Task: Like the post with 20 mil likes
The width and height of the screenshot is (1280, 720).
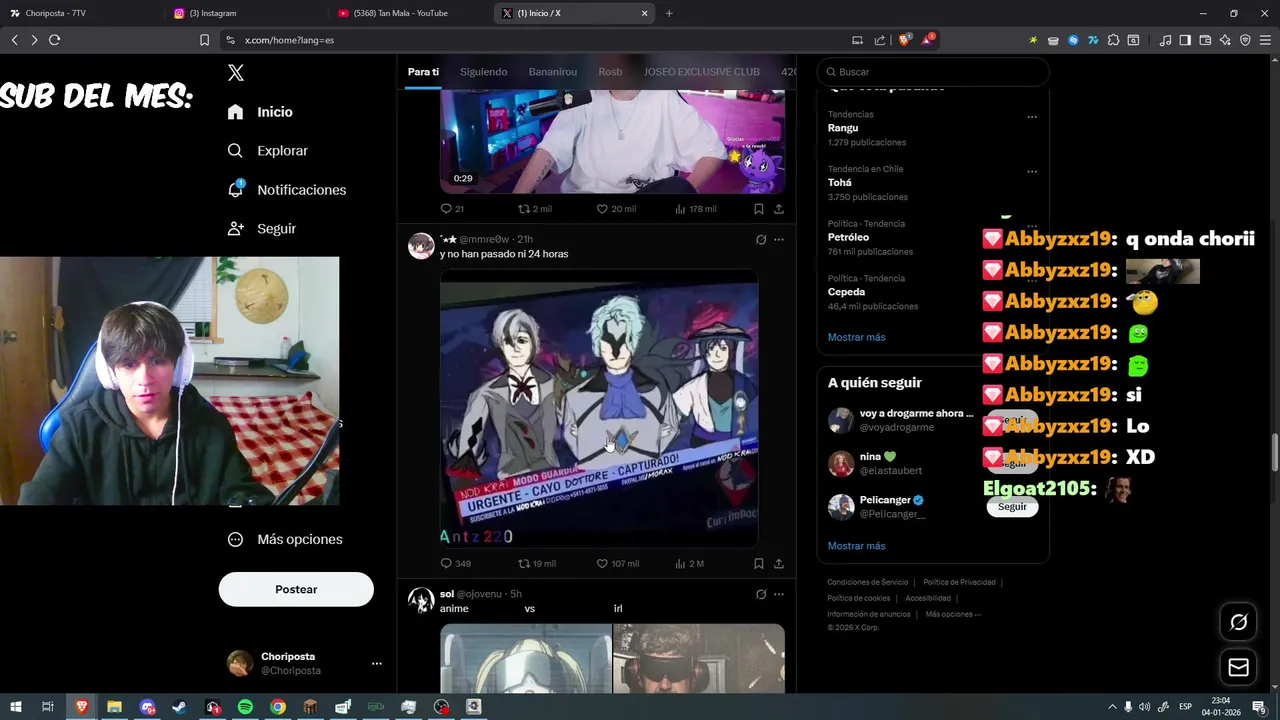Action: tap(616, 209)
